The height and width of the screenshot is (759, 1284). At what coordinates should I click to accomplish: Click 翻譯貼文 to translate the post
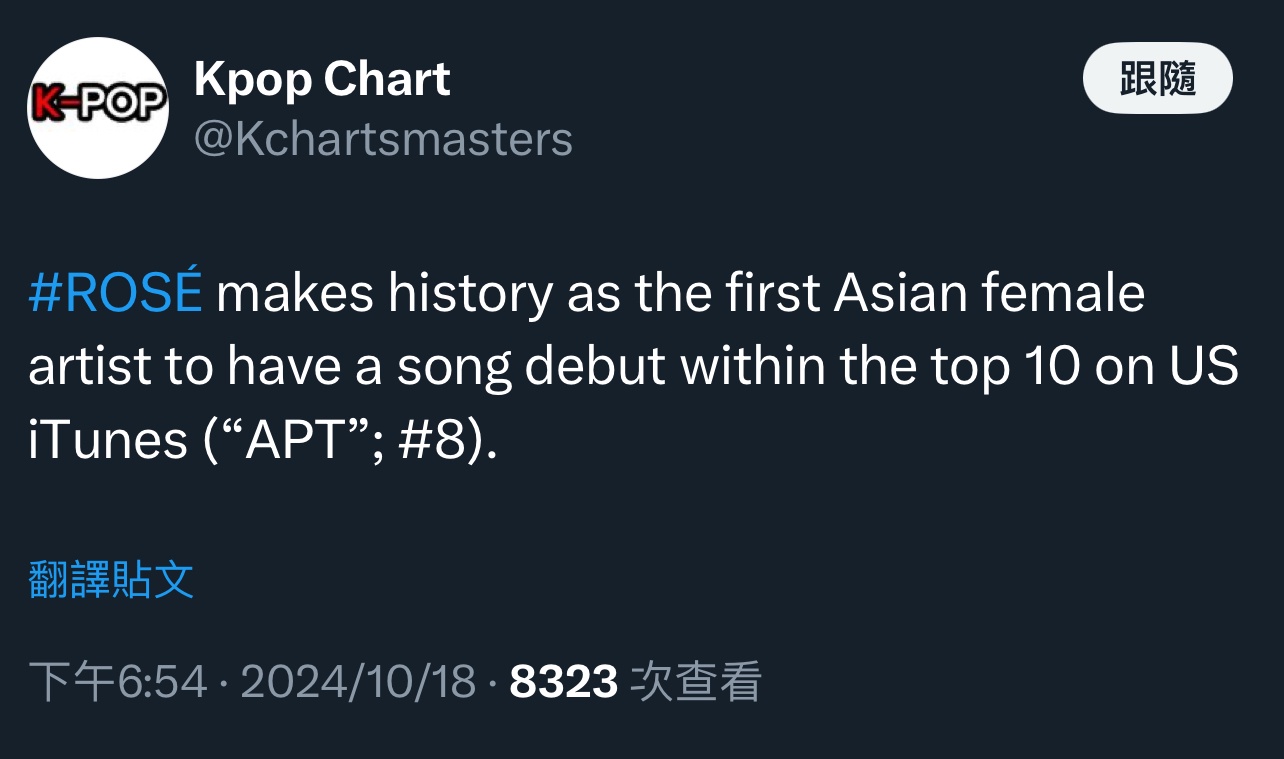point(111,580)
